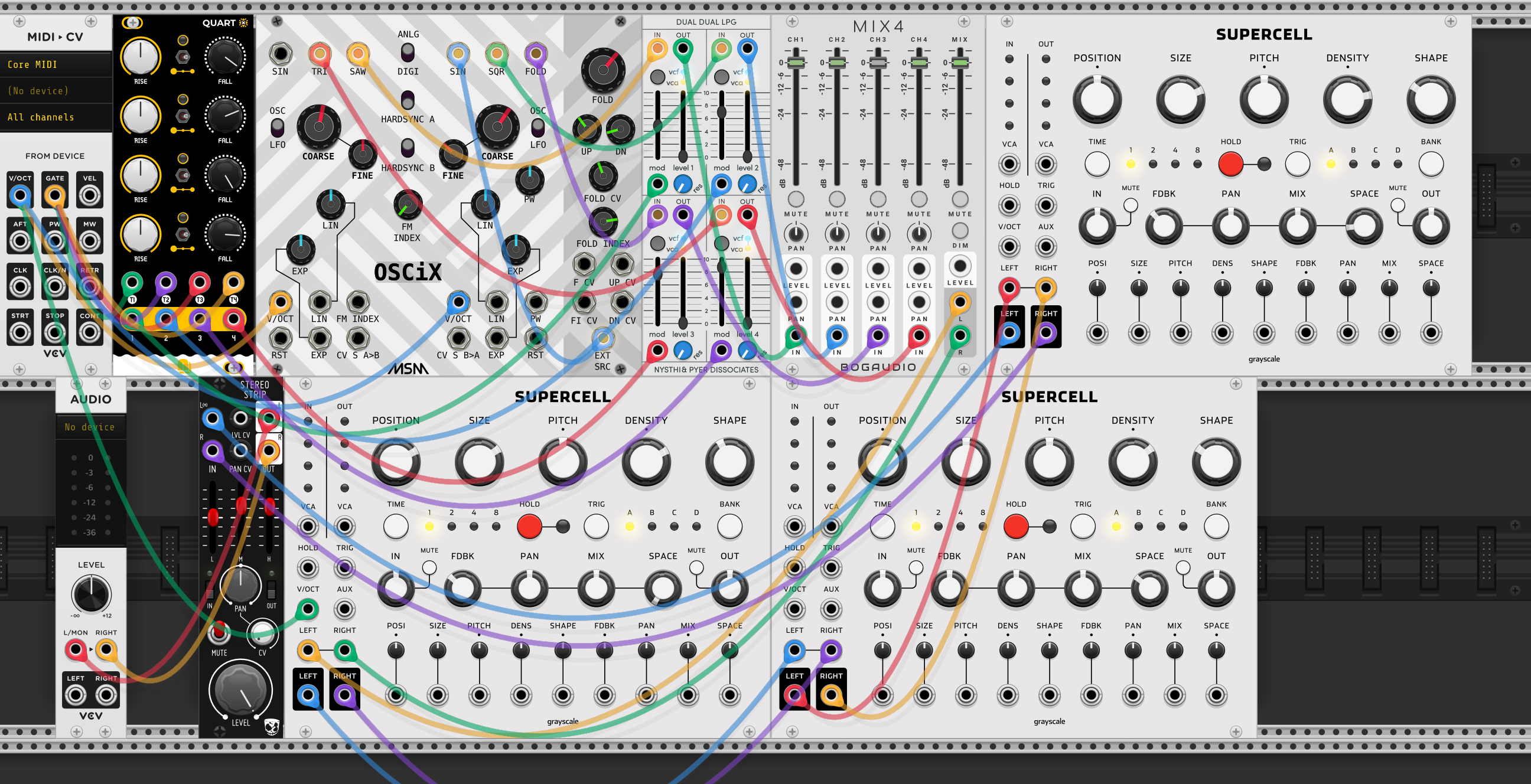The image size is (1531, 784).
Task: Toggle the HARDSYNC A switch on OSCiX
Action: [408, 99]
